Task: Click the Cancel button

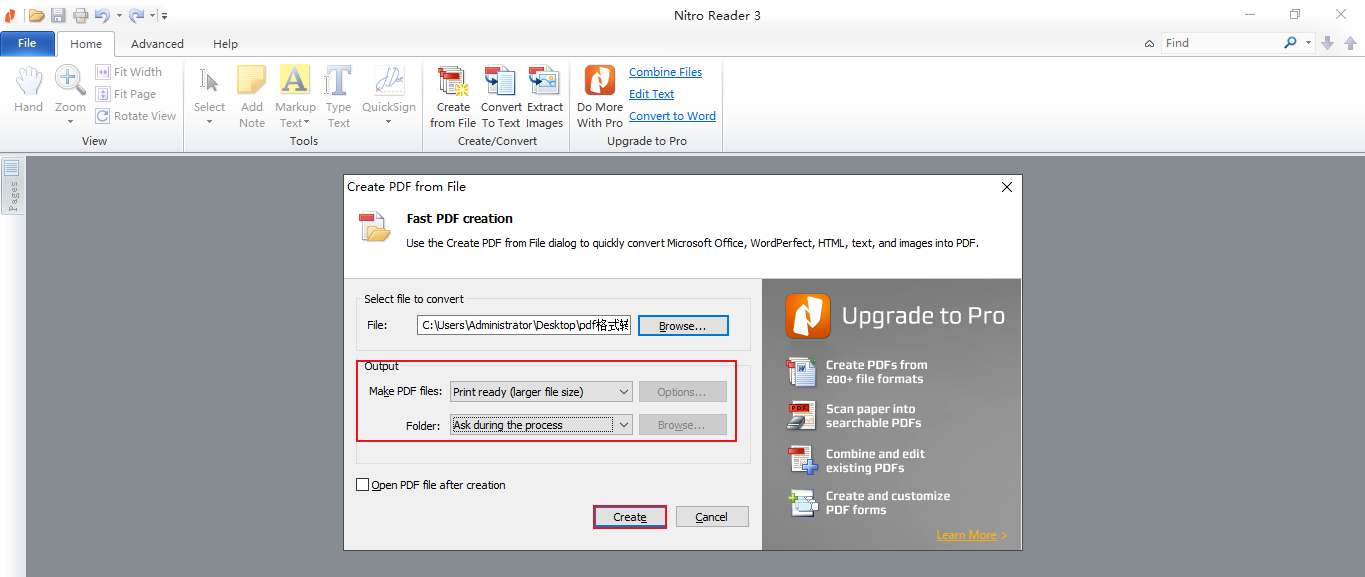Action: (x=712, y=517)
